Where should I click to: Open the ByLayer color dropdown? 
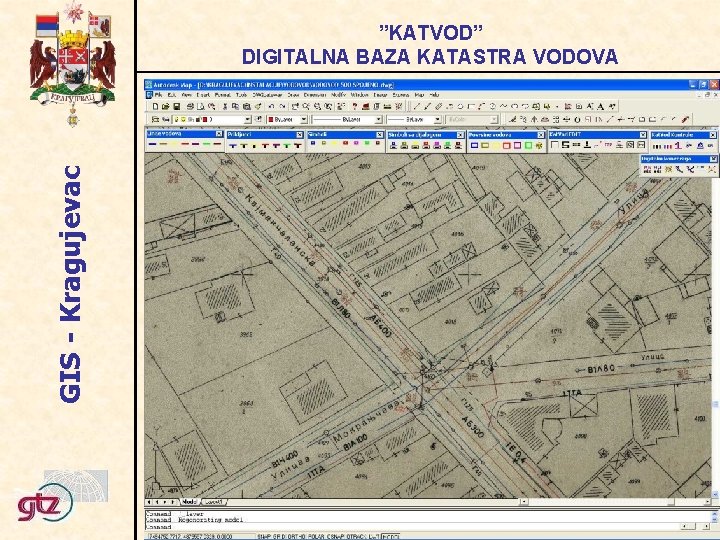pos(304,119)
